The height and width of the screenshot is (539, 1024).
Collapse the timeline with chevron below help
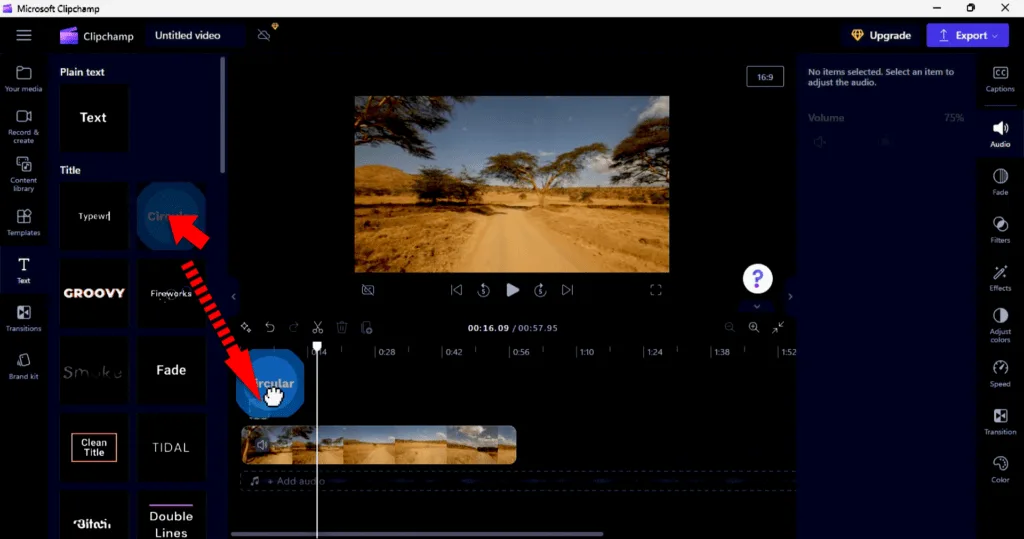(x=757, y=306)
